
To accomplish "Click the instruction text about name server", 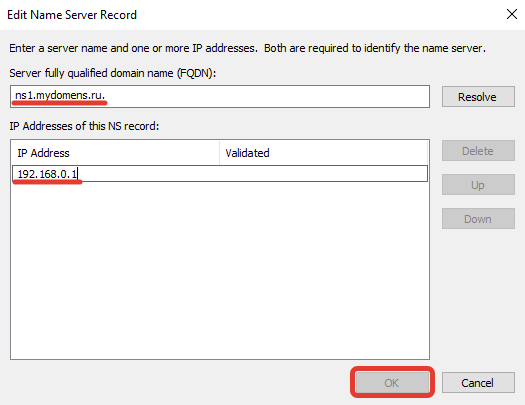I will click(247, 48).
